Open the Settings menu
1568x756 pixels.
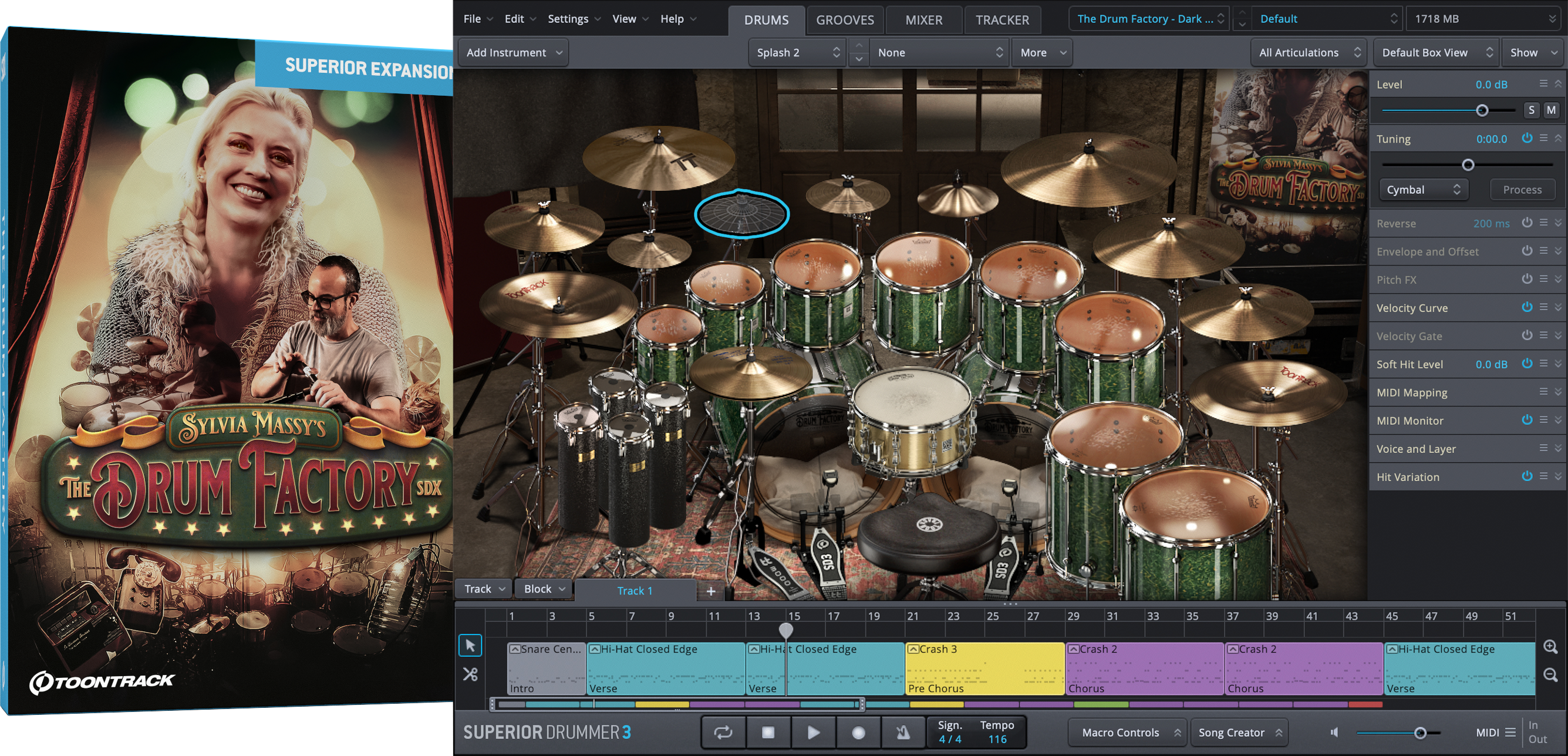[x=567, y=18]
